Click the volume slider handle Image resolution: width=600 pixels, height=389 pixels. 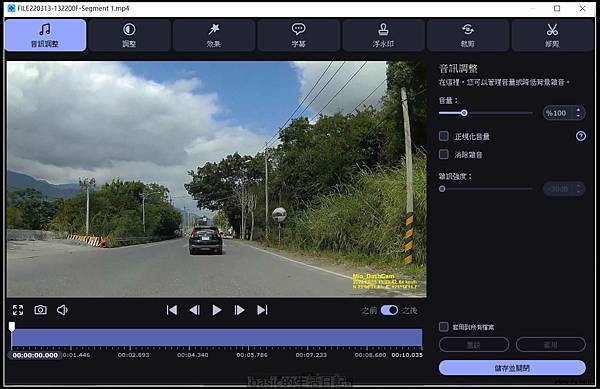[x=464, y=113]
